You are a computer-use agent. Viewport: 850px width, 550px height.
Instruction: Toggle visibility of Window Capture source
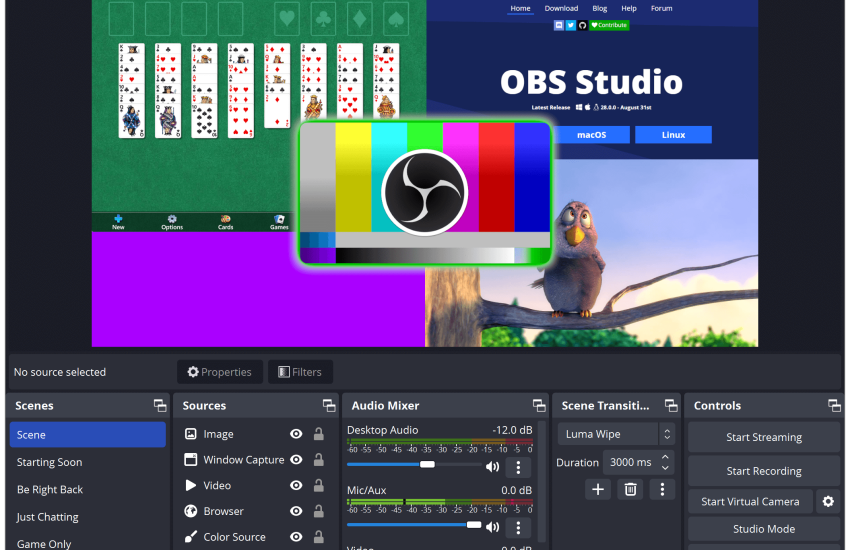pos(296,460)
